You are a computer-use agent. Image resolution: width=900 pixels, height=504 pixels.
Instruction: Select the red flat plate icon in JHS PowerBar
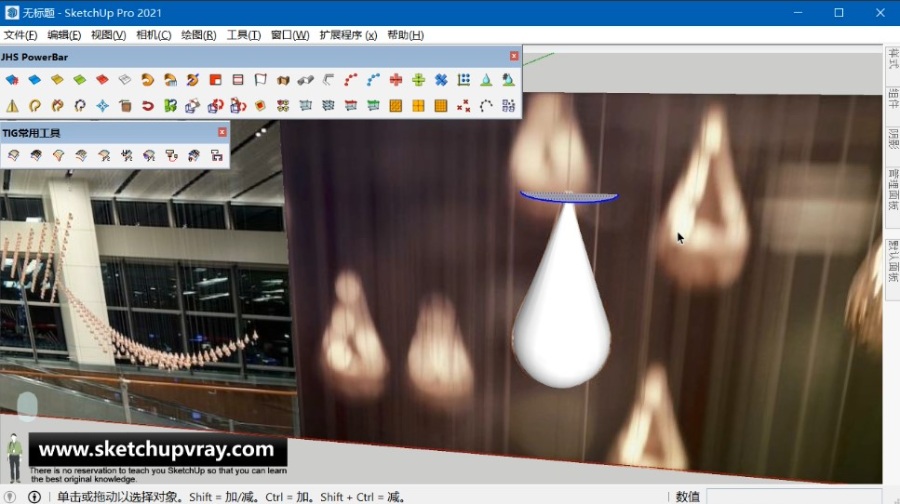pyautogui.click(x=102, y=80)
